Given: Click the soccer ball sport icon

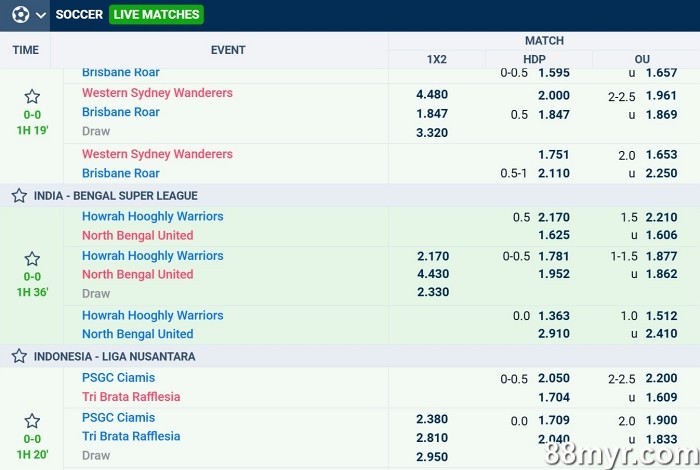Looking at the screenshot, I should tap(20, 15).
